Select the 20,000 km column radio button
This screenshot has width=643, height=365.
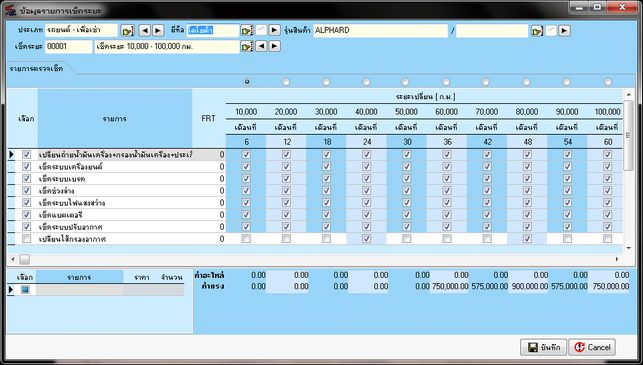point(286,82)
